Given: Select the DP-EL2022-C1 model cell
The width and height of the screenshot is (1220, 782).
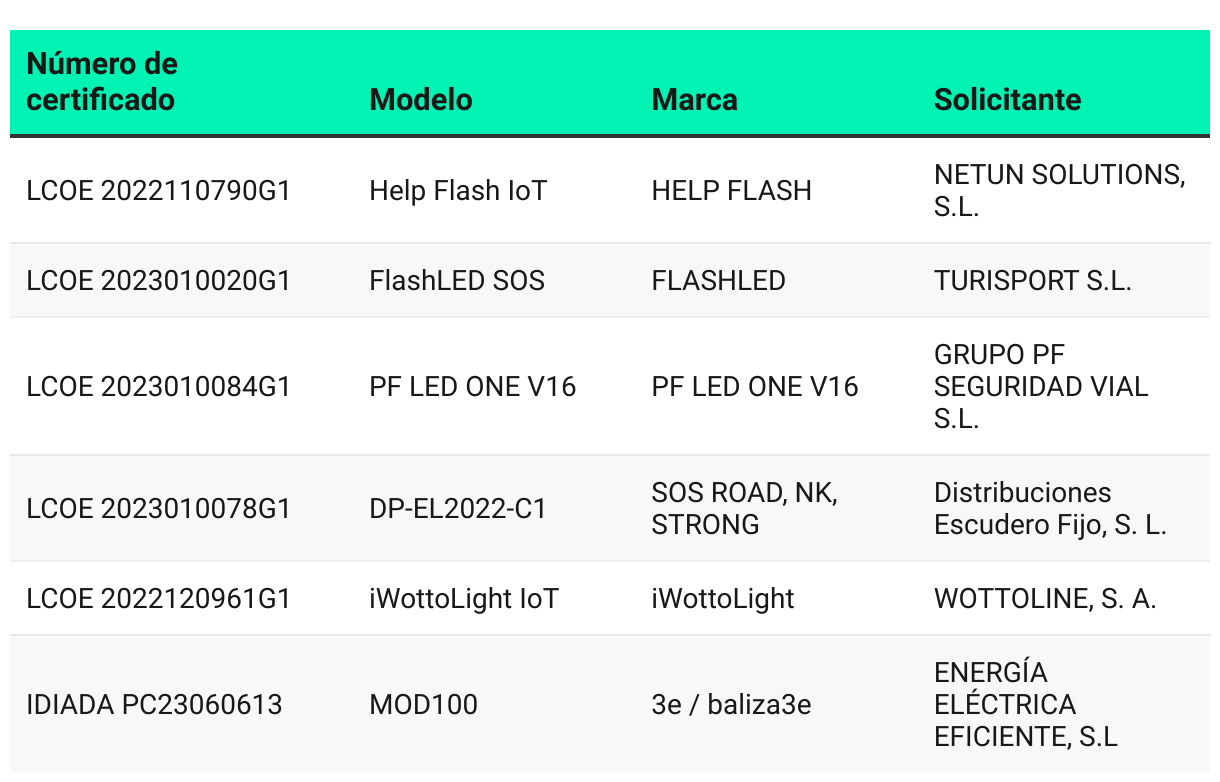Looking at the screenshot, I should (458, 509).
